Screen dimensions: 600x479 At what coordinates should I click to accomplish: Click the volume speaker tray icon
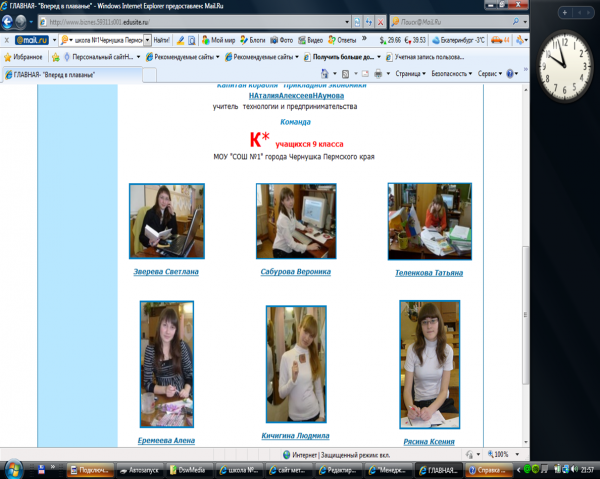point(574,469)
